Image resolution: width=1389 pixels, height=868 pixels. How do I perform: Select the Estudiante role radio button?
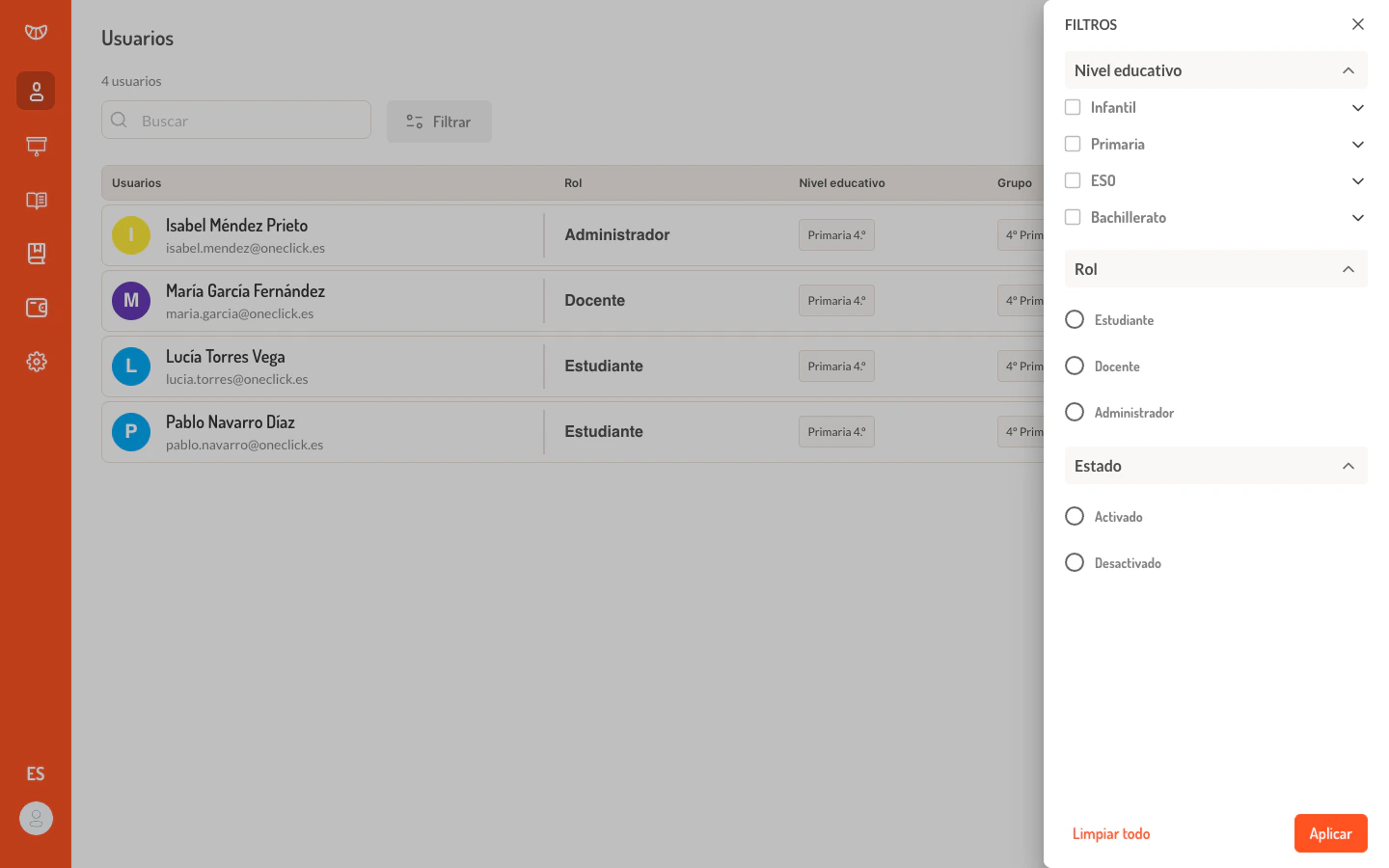1075,319
